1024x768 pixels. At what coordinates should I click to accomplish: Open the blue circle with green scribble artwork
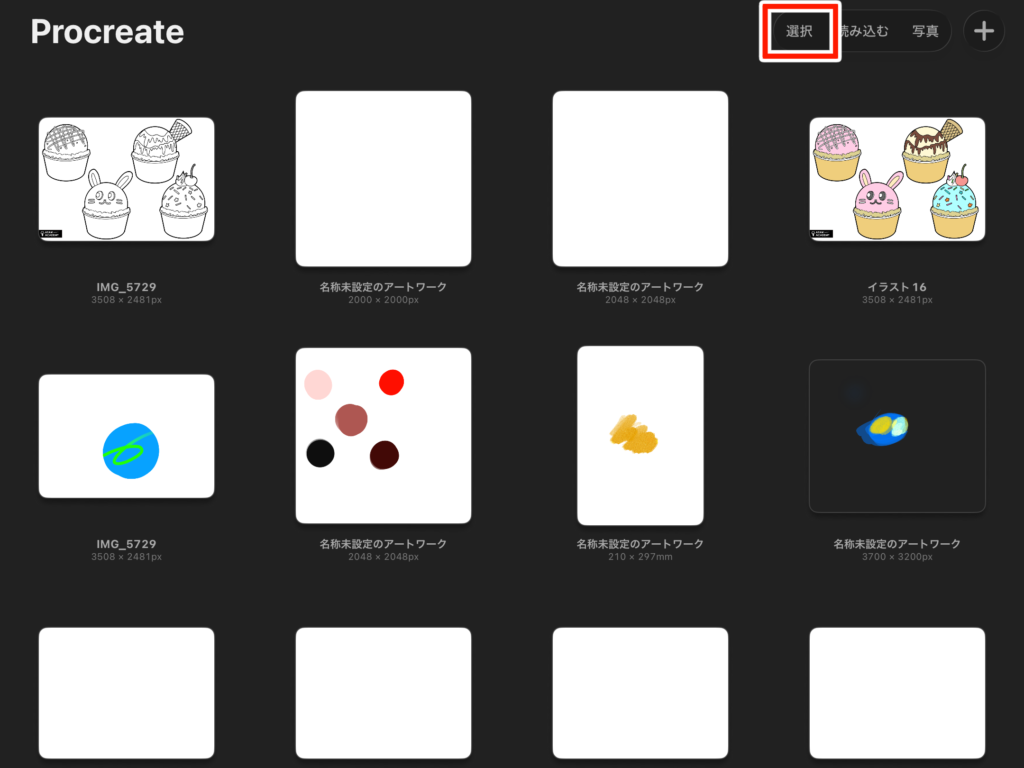pos(126,436)
